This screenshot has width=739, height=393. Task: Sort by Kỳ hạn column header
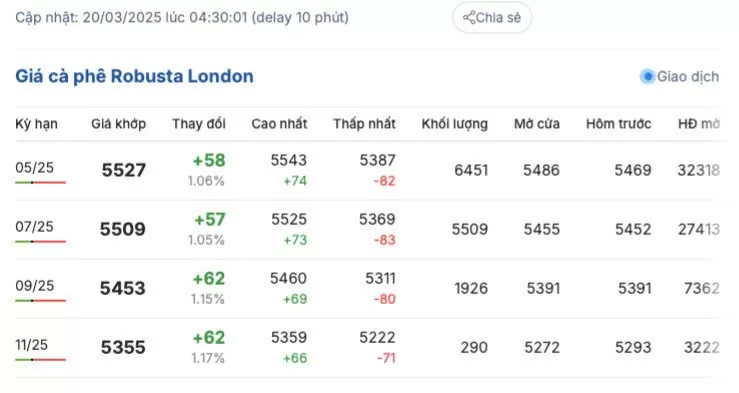[36, 124]
